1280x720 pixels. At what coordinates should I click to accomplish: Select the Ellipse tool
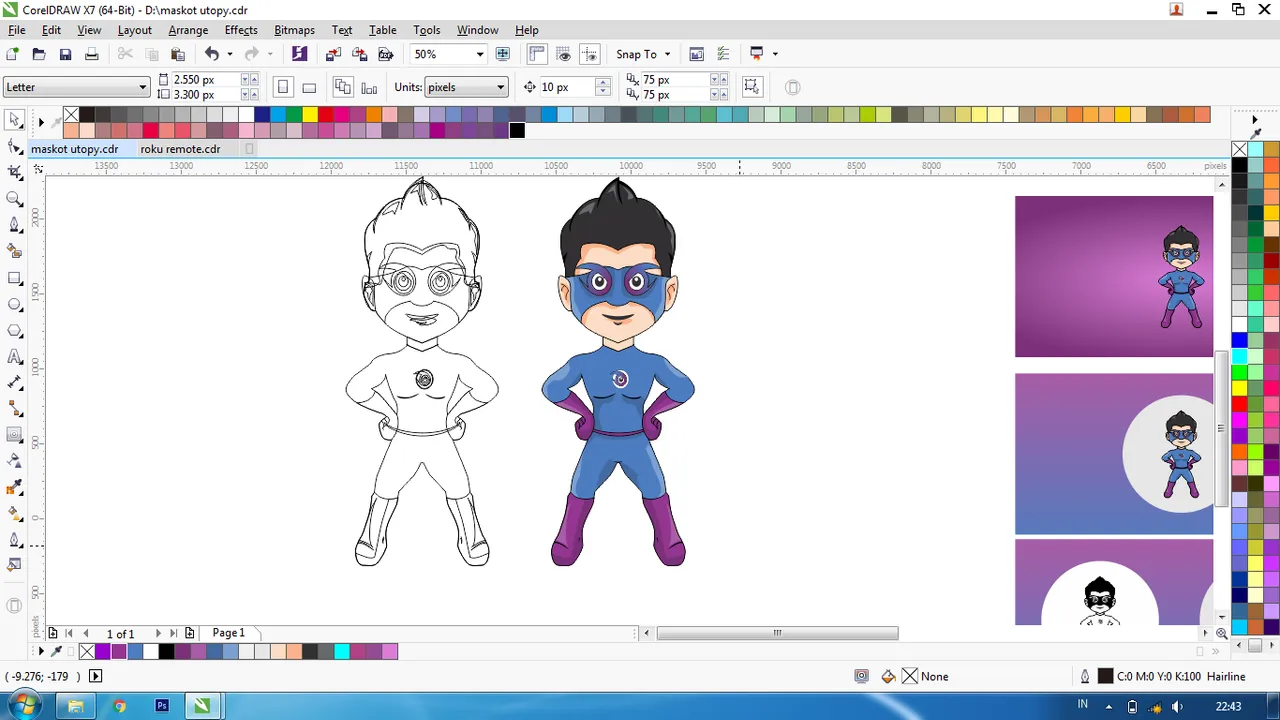14,304
